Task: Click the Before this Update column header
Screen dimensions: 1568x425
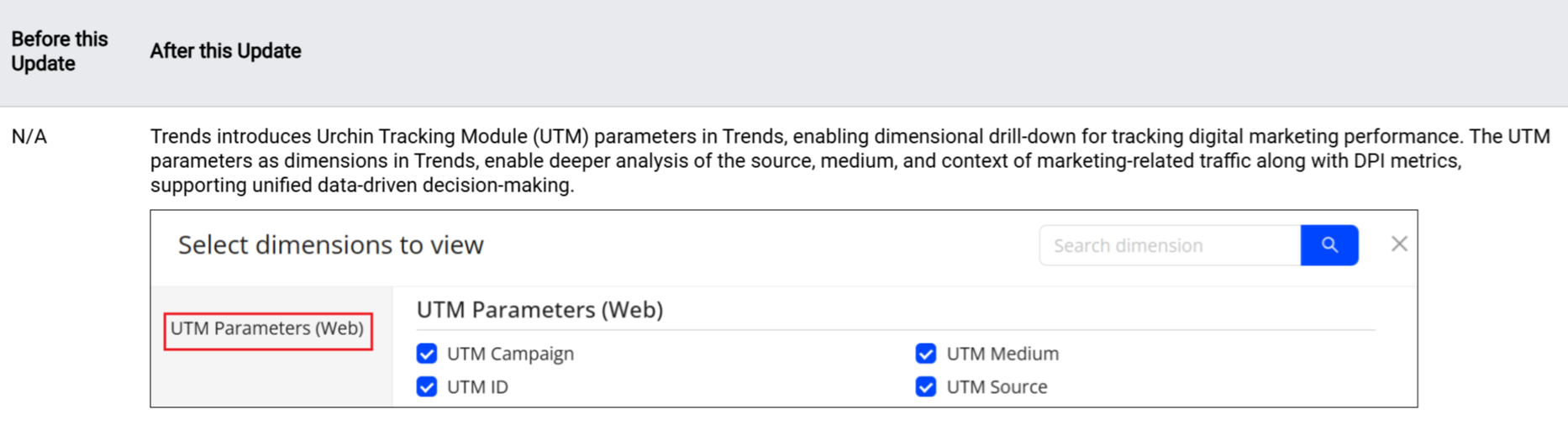Action: [60, 51]
